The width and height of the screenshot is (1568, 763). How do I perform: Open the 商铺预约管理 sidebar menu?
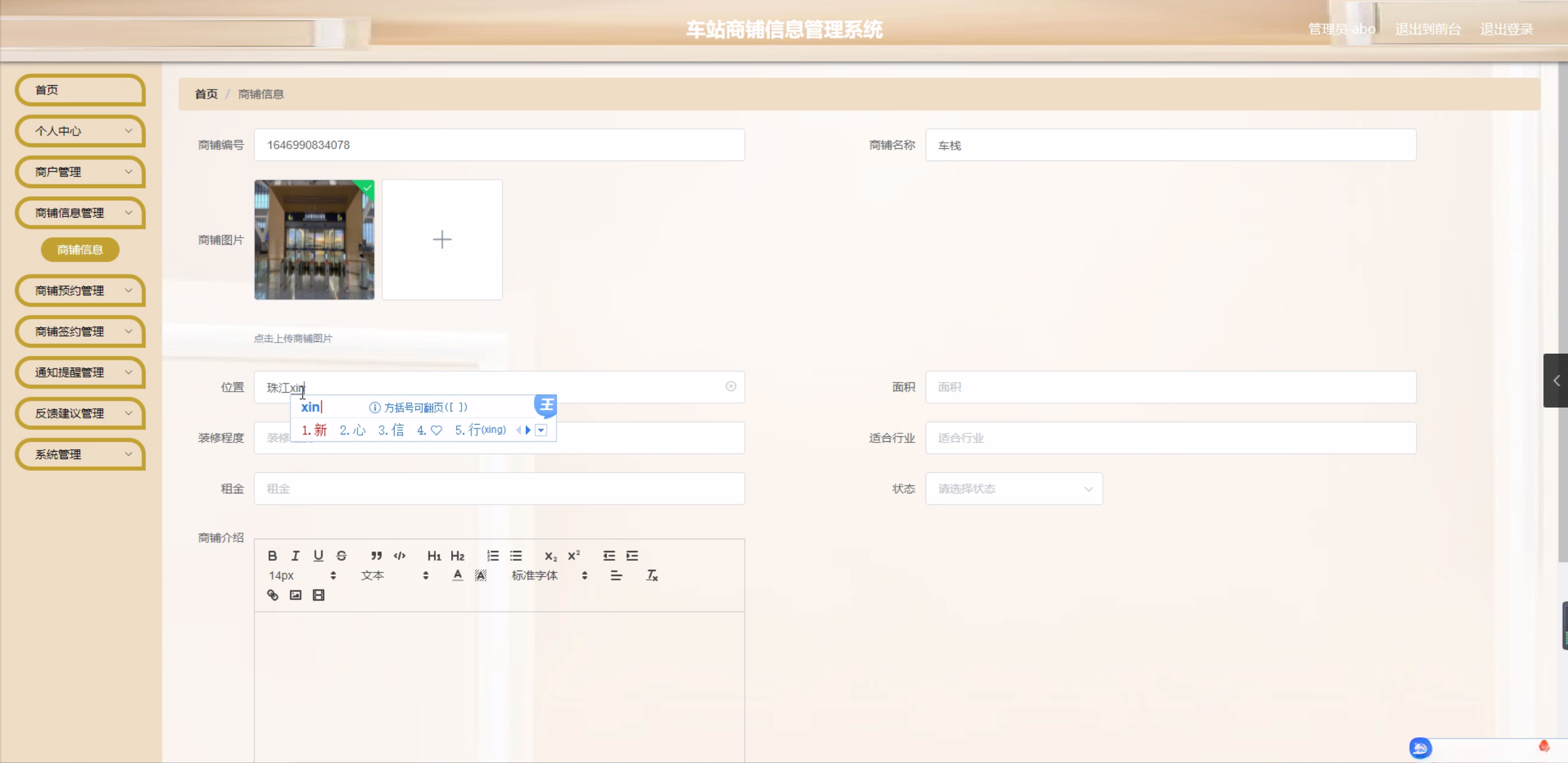coord(80,290)
